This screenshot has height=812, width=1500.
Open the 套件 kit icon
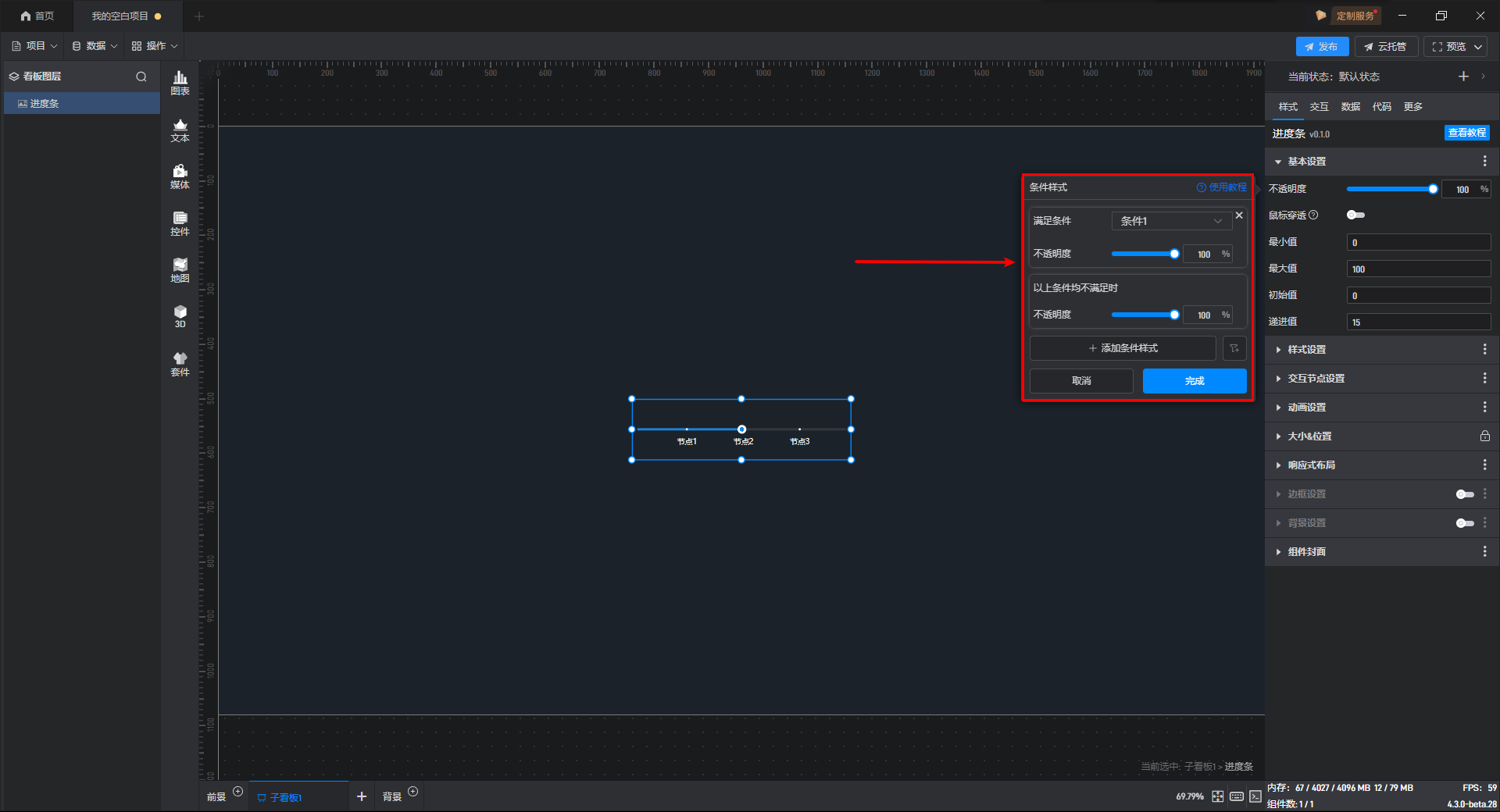[180, 364]
